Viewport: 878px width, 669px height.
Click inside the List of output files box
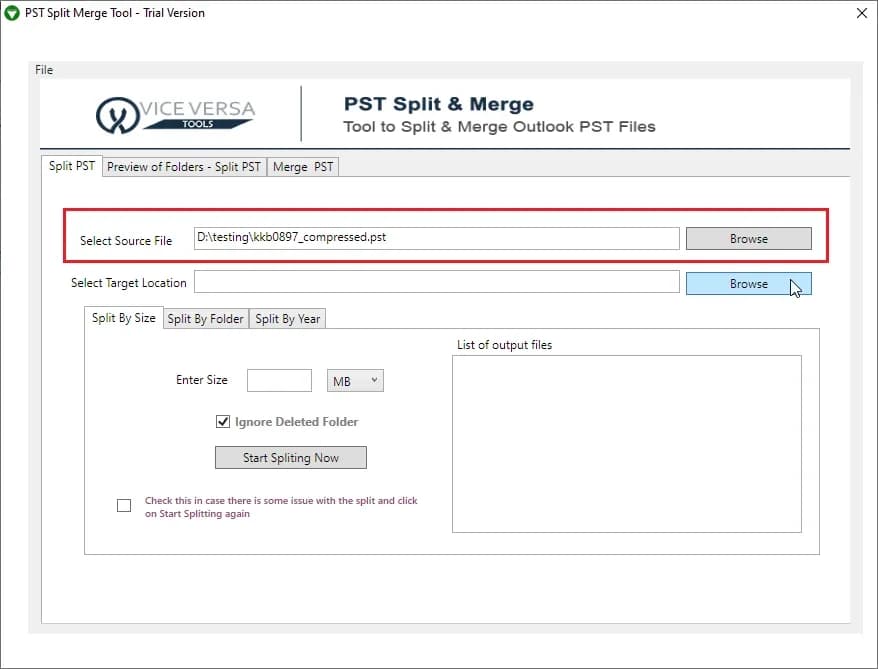point(627,444)
